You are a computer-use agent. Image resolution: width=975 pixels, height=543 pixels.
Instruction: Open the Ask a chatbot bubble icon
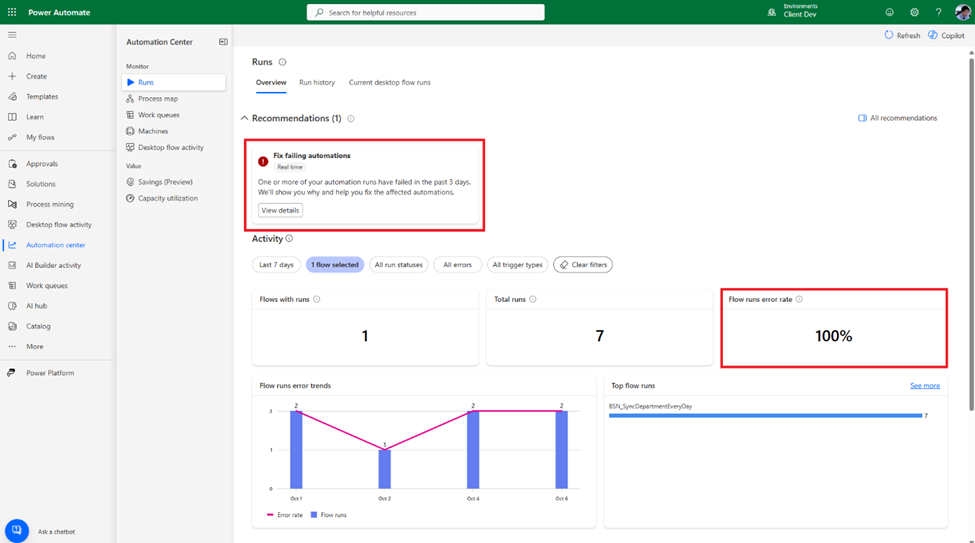click(17, 531)
